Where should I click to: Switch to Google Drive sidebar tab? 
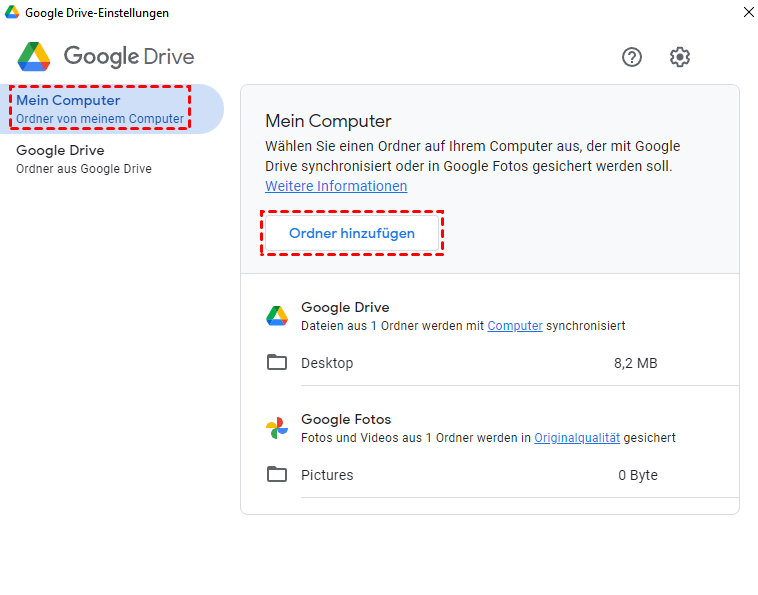tap(84, 159)
